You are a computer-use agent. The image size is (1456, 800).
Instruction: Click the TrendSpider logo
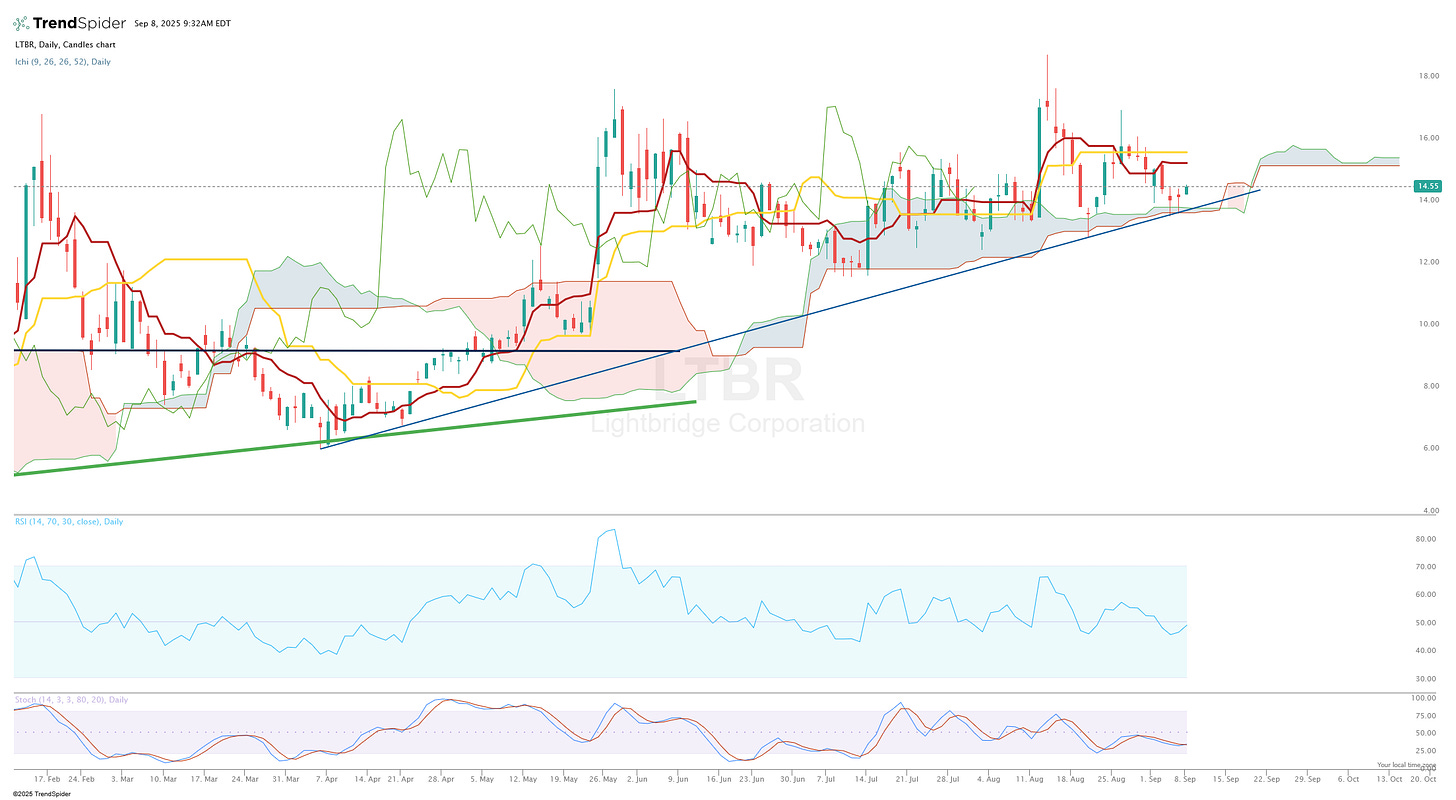(70, 22)
